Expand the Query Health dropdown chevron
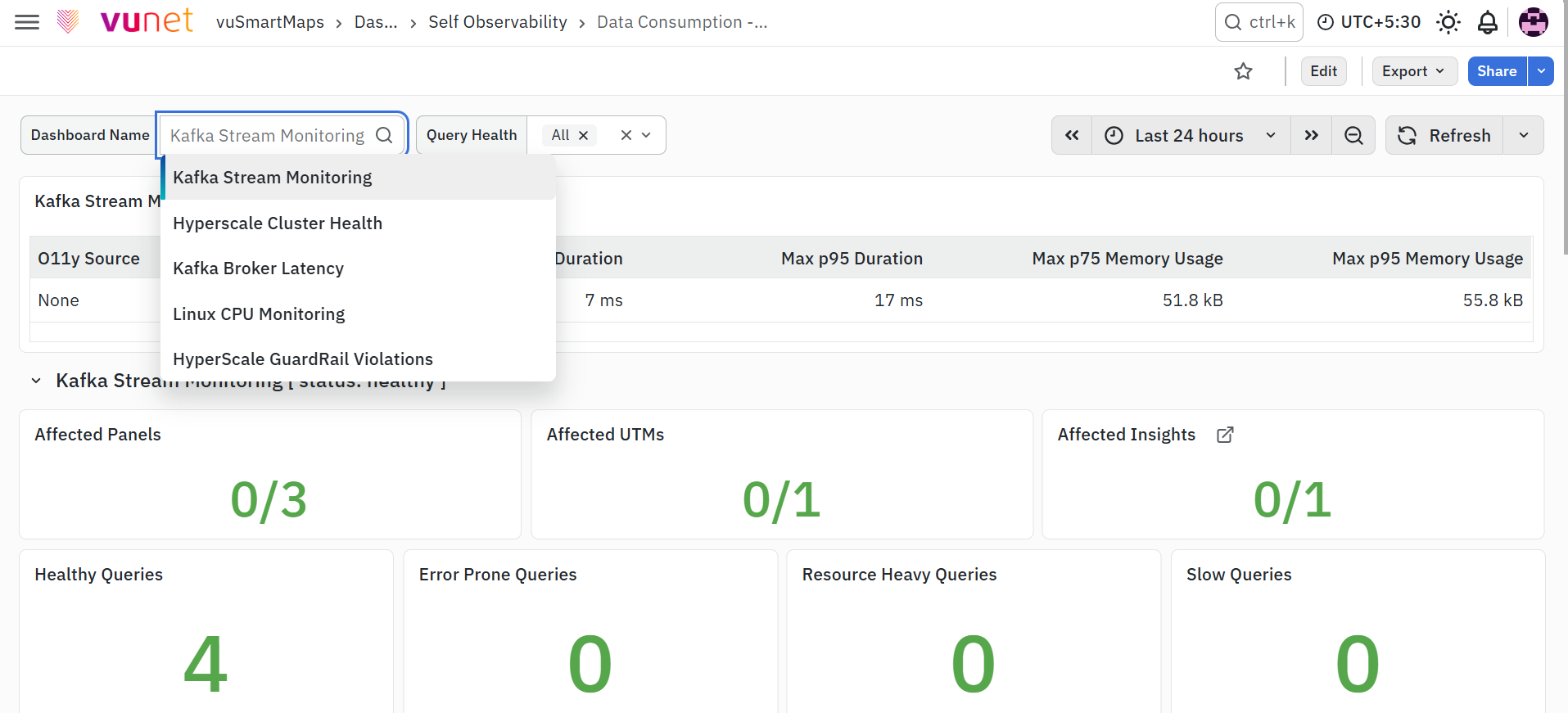 [647, 135]
